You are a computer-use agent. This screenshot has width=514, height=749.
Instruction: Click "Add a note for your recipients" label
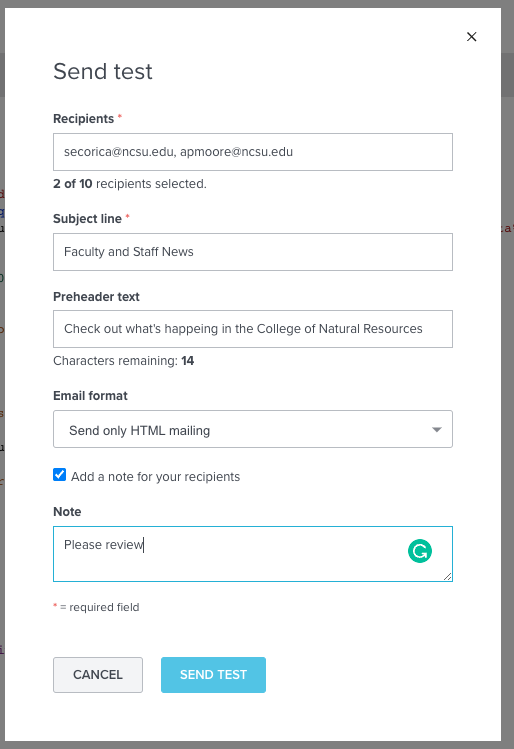[155, 477]
